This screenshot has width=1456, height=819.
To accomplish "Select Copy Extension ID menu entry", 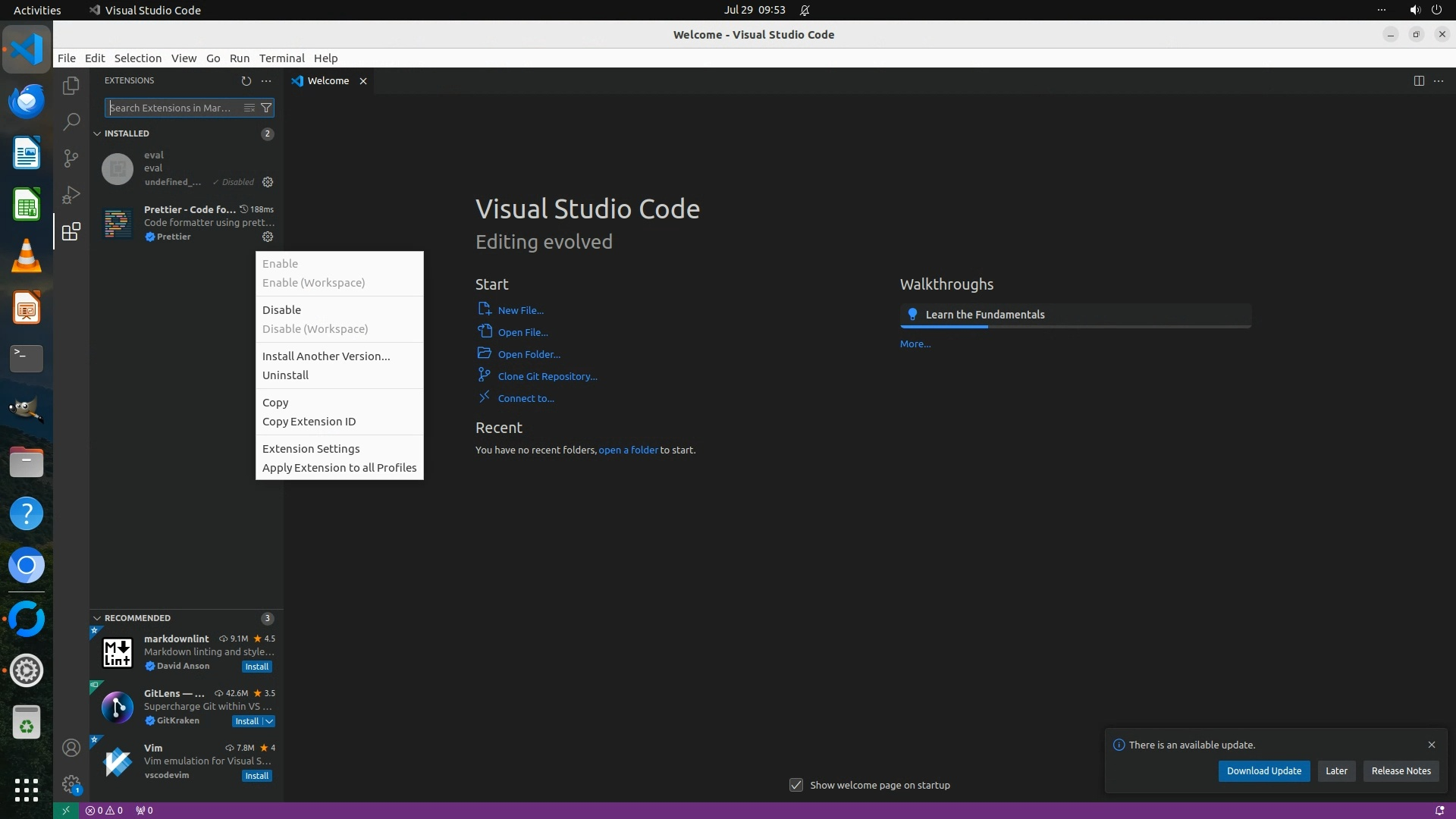I will click(309, 422).
